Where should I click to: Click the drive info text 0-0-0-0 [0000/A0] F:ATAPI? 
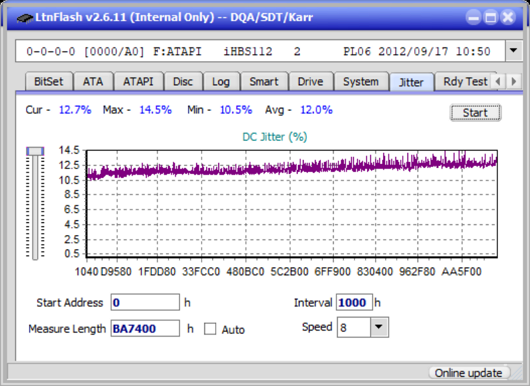(114, 51)
